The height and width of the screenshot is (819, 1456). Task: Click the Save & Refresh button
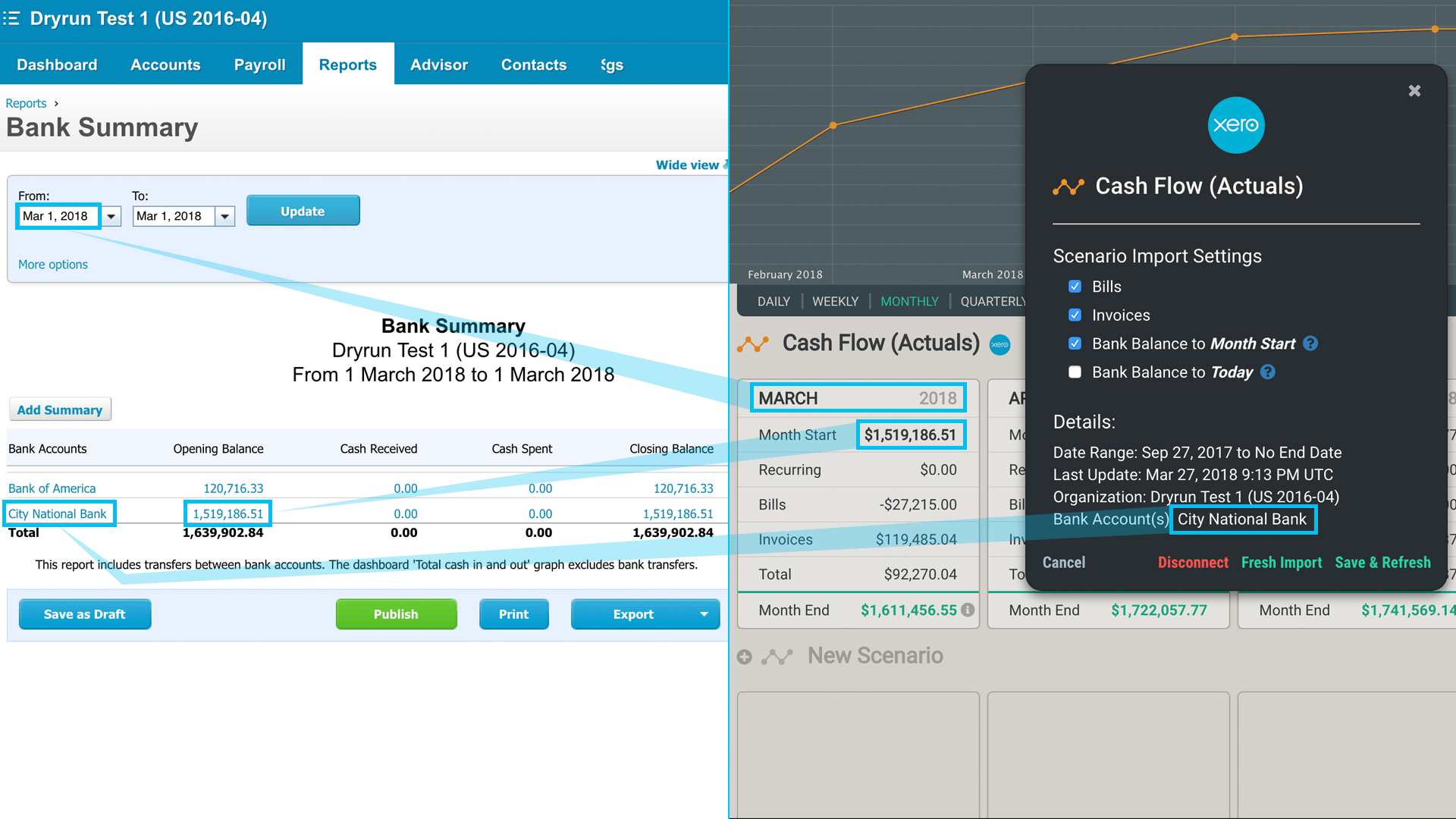[1382, 563]
